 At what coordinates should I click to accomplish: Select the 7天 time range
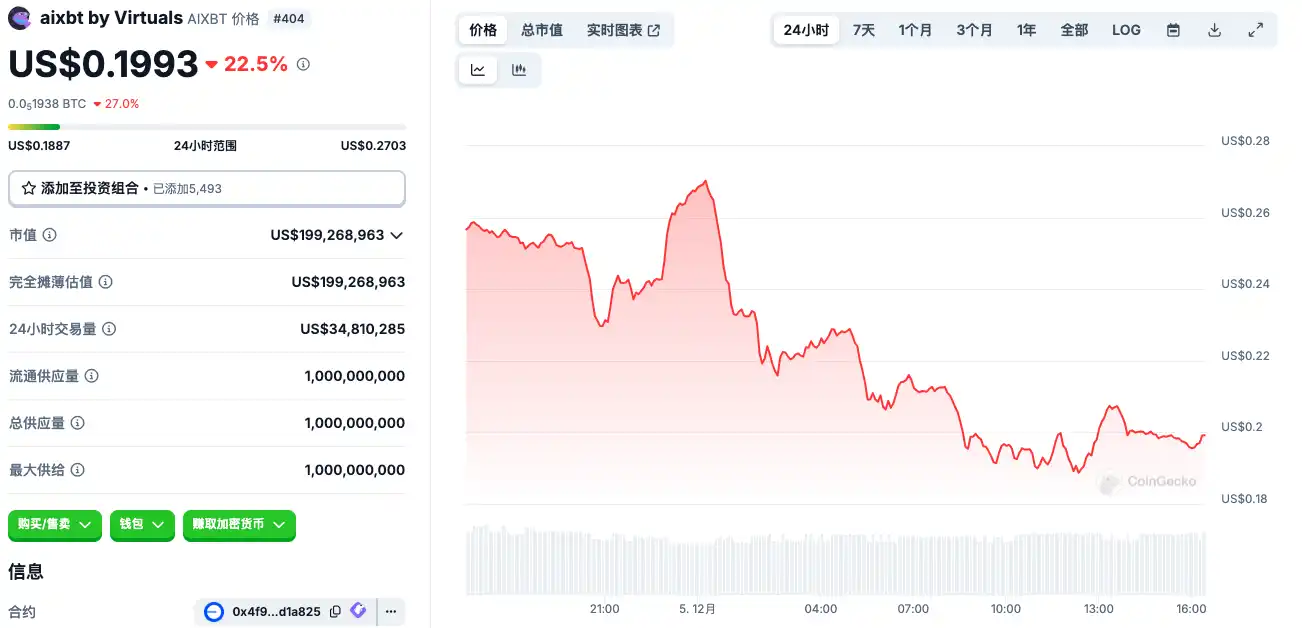tap(864, 30)
